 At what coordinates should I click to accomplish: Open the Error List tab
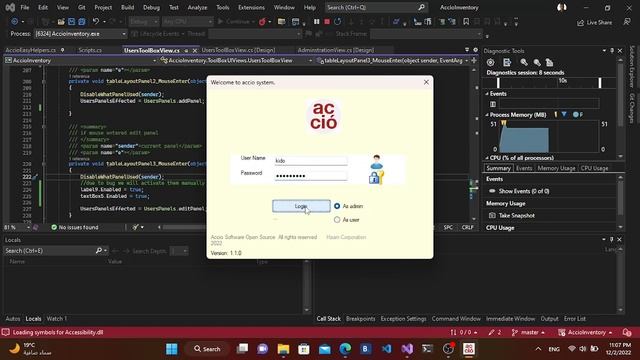click(x=575, y=319)
